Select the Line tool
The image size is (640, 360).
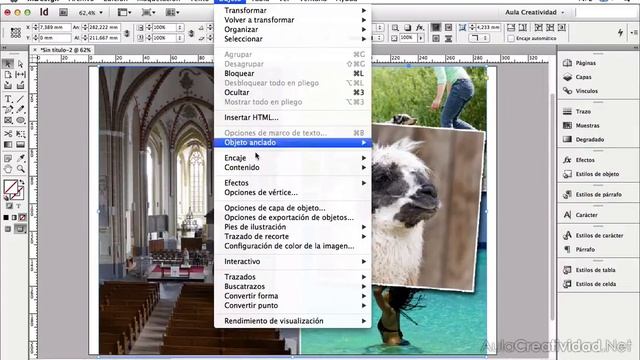point(20,99)
